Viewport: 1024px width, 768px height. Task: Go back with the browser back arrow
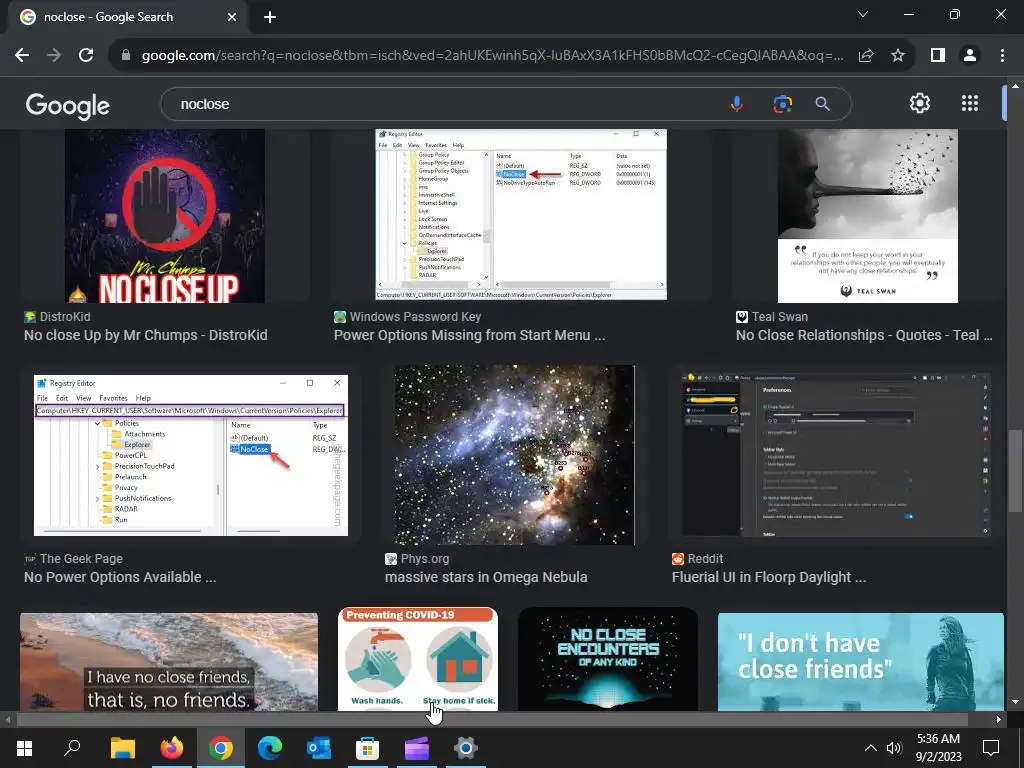tap(22, 56)
